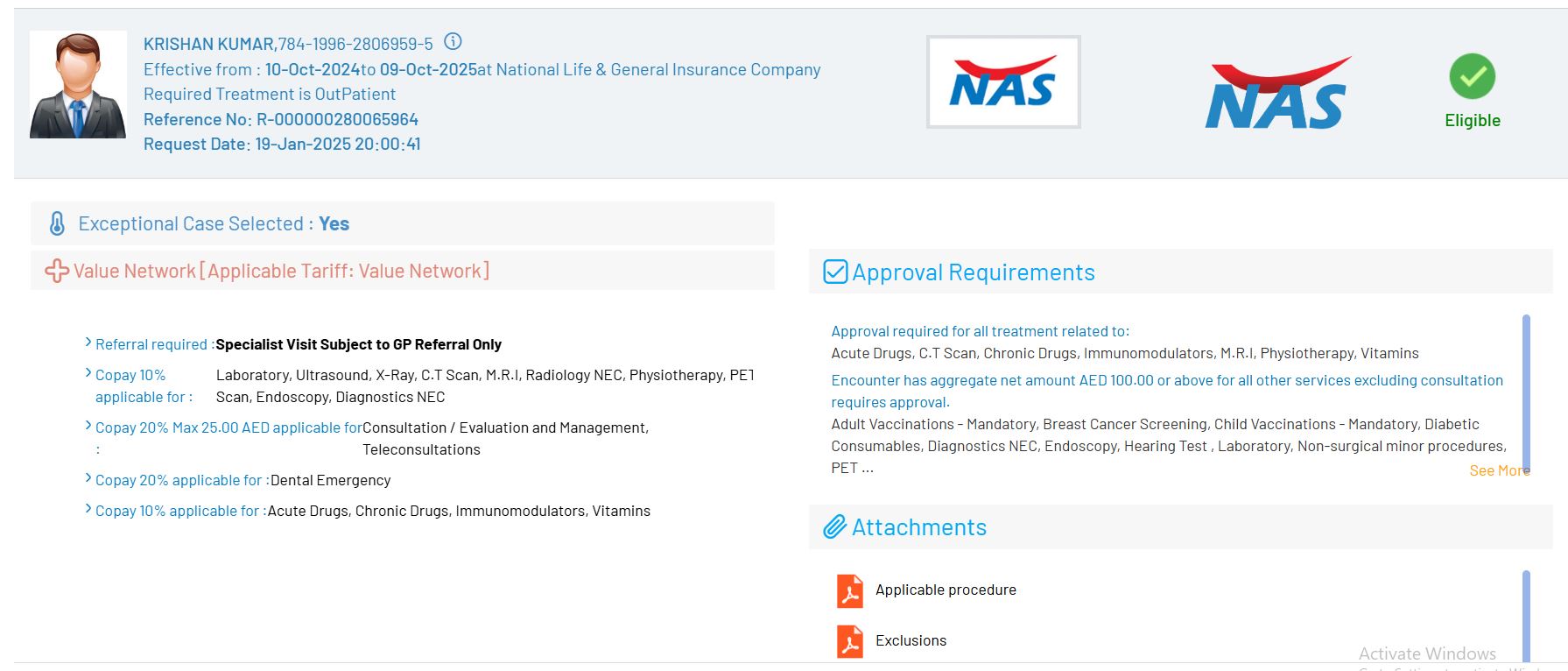Screen dimensions: 1568x671
Task: Click the thermometer icon beside Exceptional Case
Action: pos(57,223)
